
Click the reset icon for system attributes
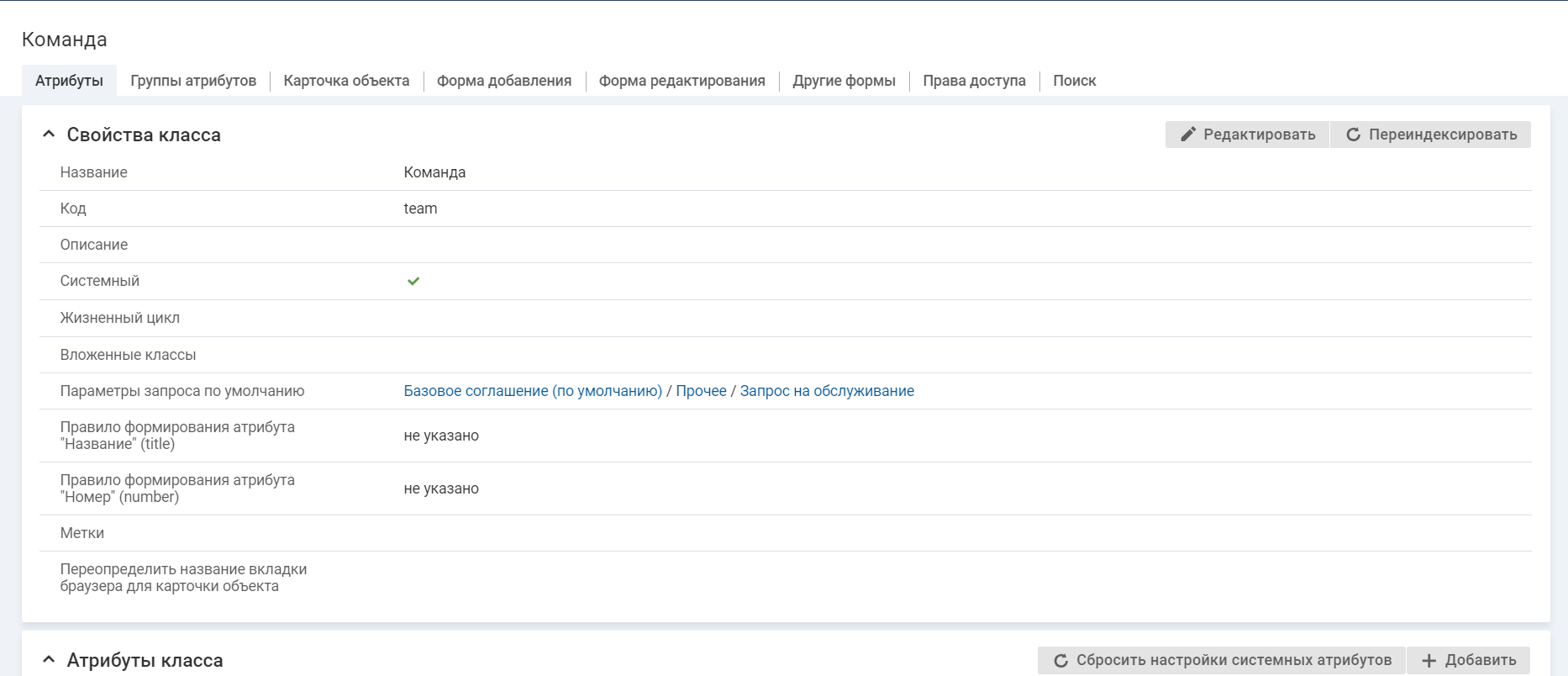point(1060,661)
